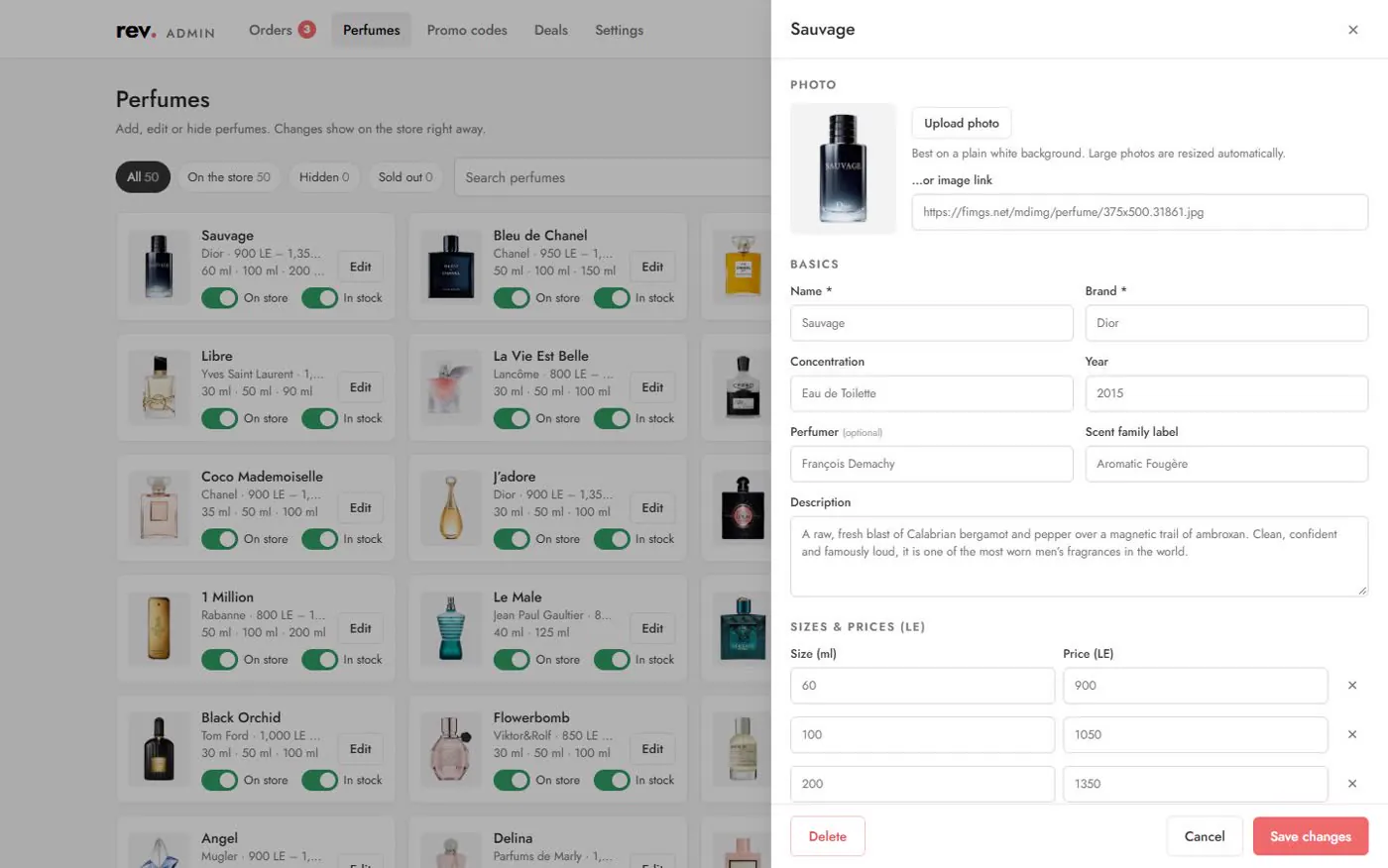Toggle On store for Coco Mademoiselle

(x=219, y=539)
